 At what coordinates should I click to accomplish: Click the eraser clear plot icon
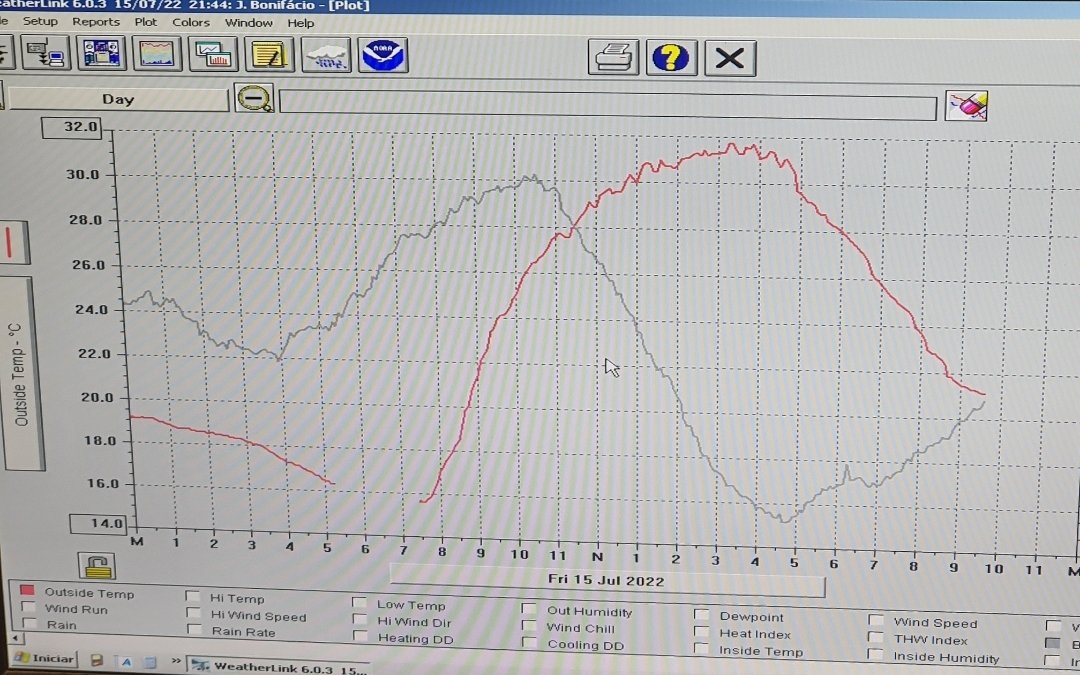(966, 106)
